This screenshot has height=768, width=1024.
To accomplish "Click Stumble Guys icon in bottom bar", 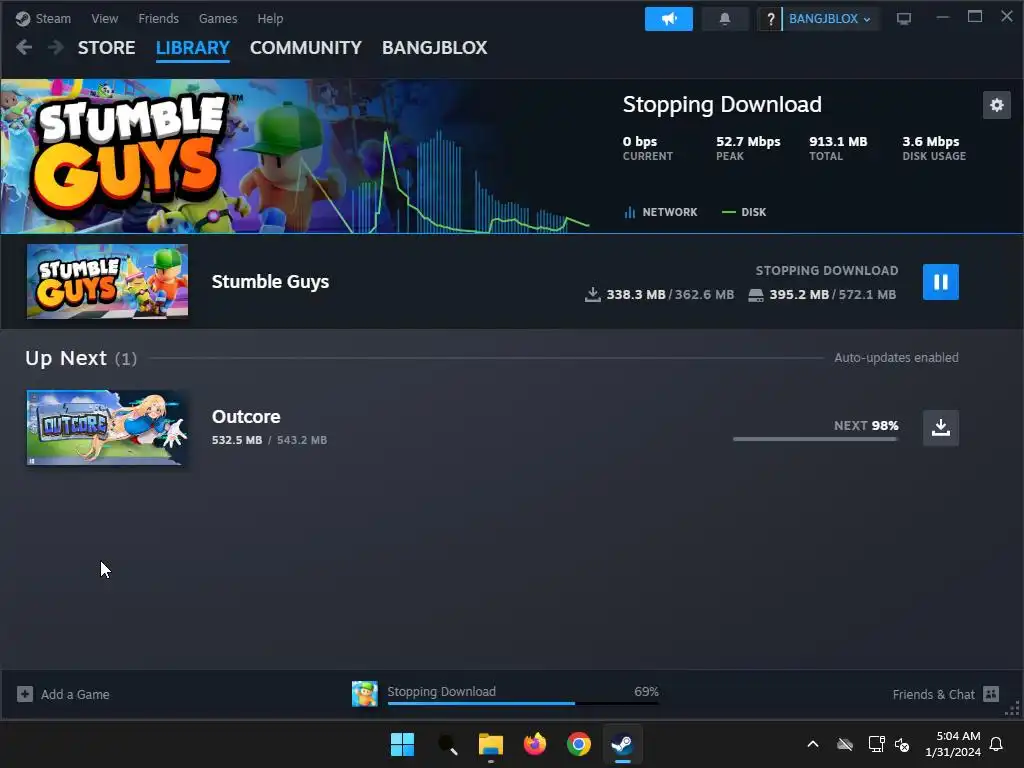I will point(364,694).
